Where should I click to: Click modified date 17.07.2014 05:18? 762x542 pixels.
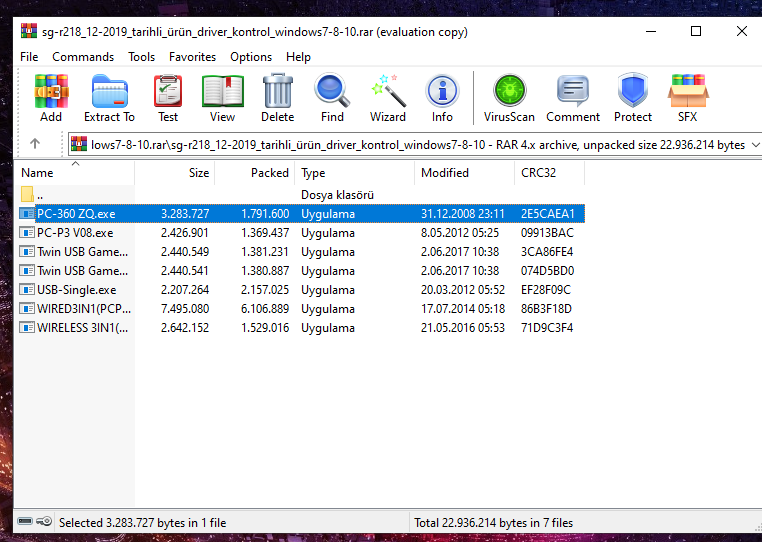click(x=463, y=309)
